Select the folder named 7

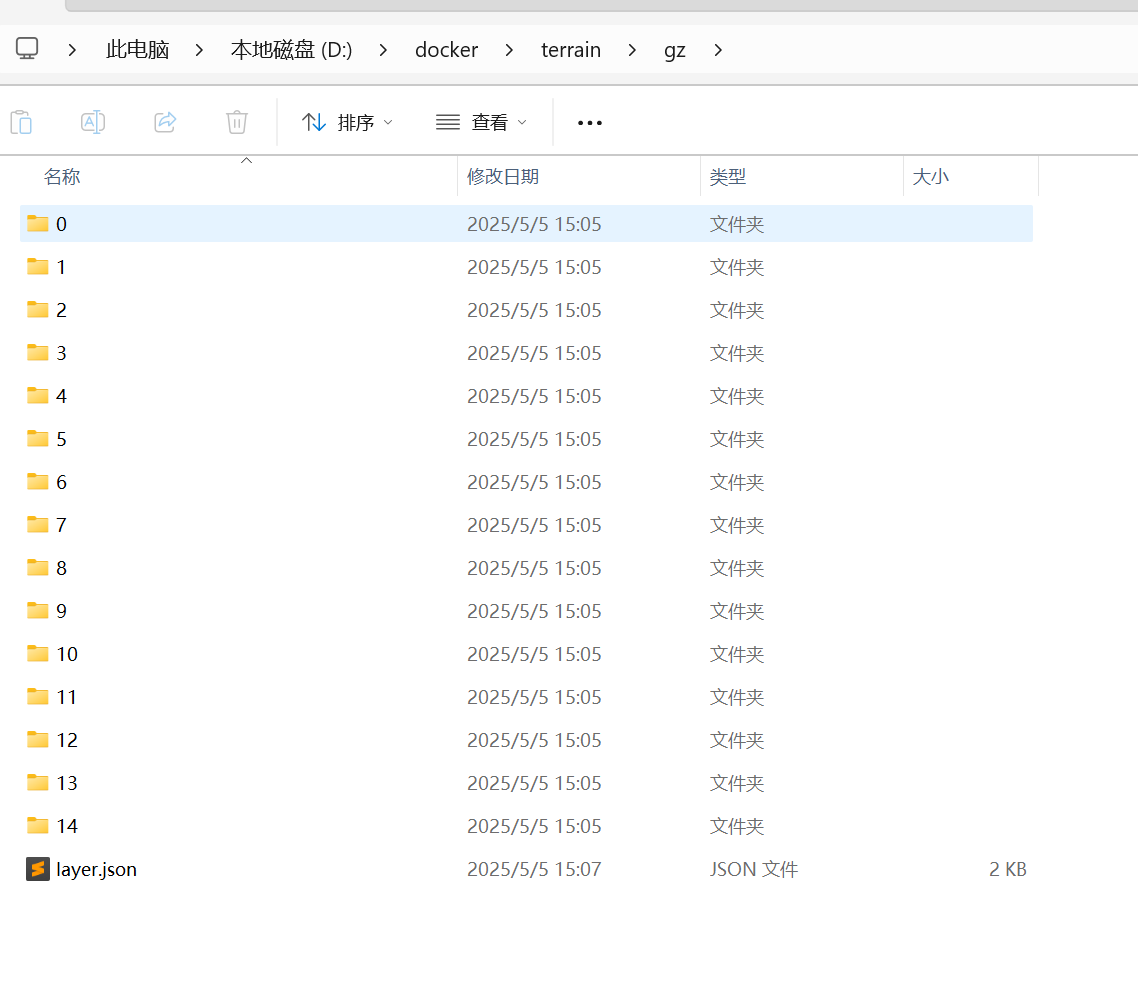click(61, 525)
